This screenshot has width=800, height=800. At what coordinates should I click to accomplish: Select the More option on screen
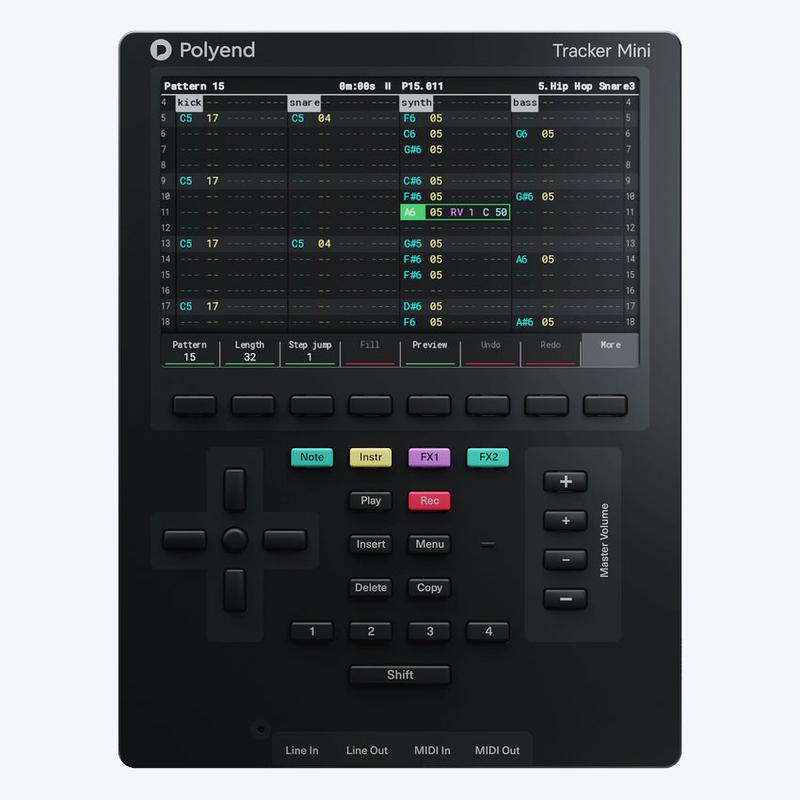[610, 350]
